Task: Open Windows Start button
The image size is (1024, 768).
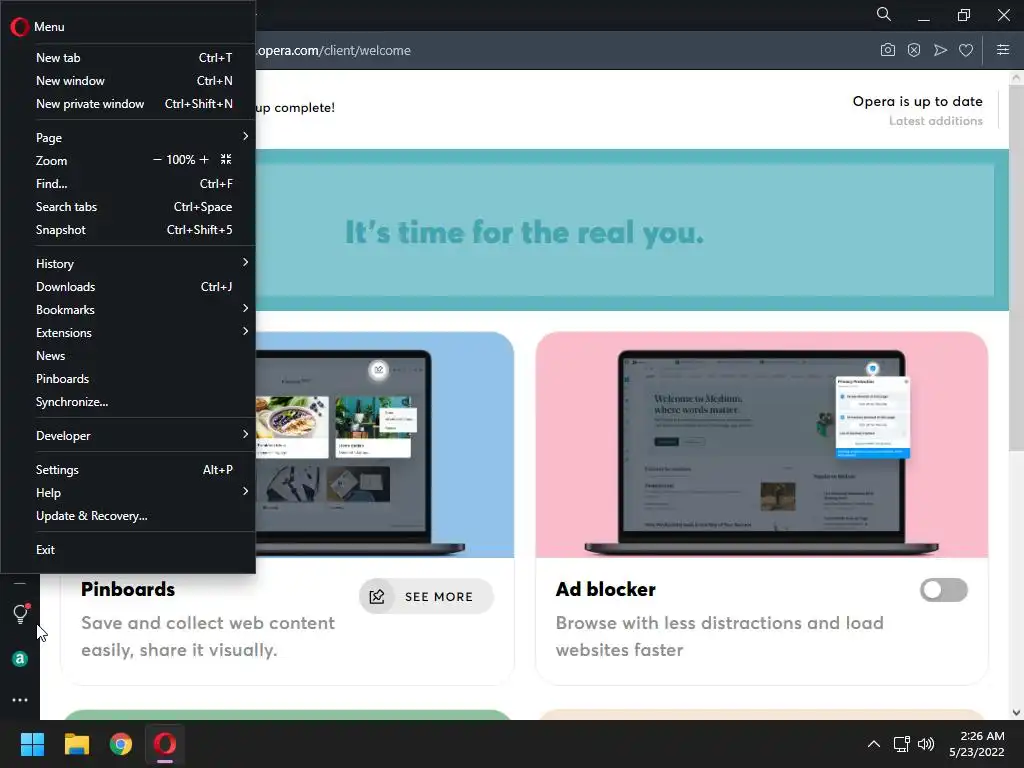Action: tap(32, 744)
